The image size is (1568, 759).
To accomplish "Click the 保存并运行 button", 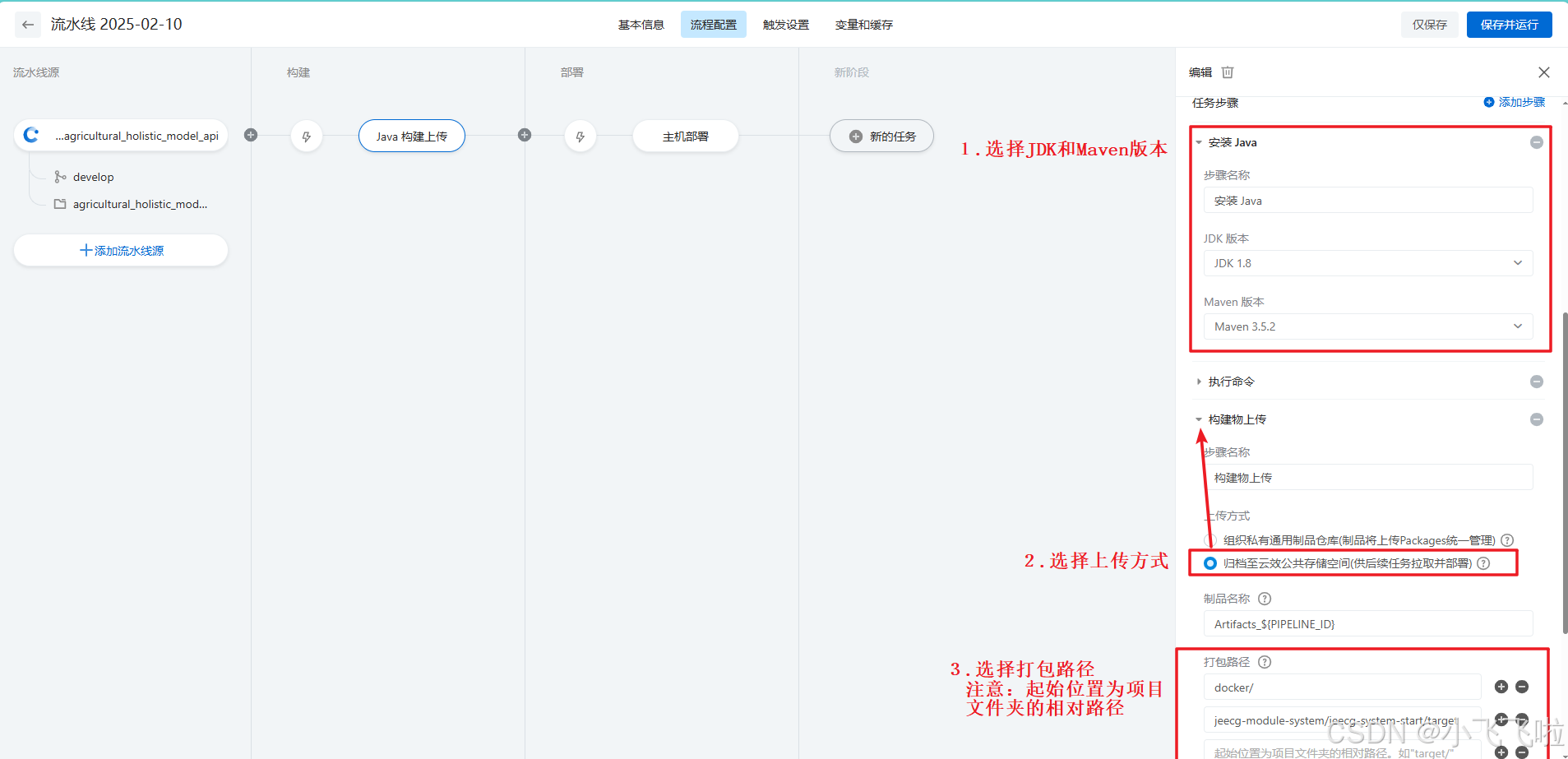I will [x=1510, y=25].
